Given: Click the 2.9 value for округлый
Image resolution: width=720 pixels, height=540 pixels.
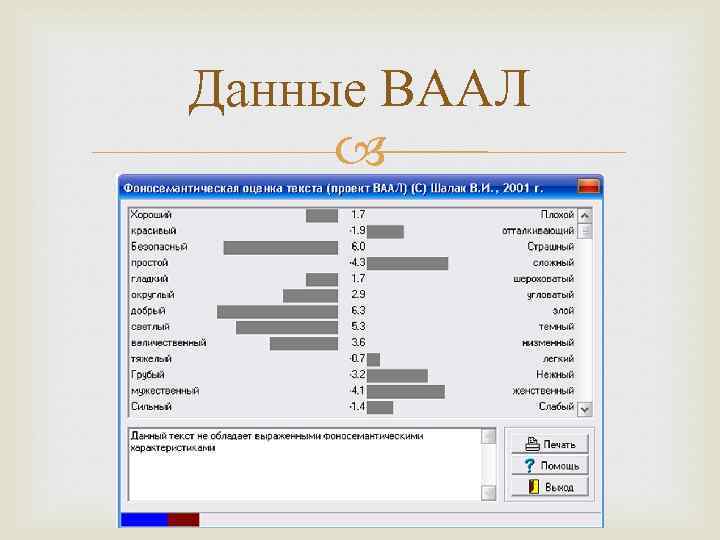Looking at the screenshot, I should [x=358, y=295].
